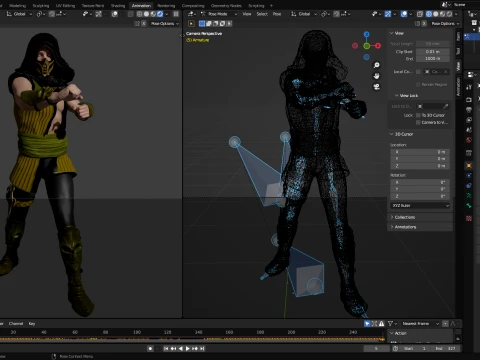Image resolution: width=480 pixels, height=360 pixels.
Task: Enable Lock Camera to View checkbox
Action: click(418, 123)
